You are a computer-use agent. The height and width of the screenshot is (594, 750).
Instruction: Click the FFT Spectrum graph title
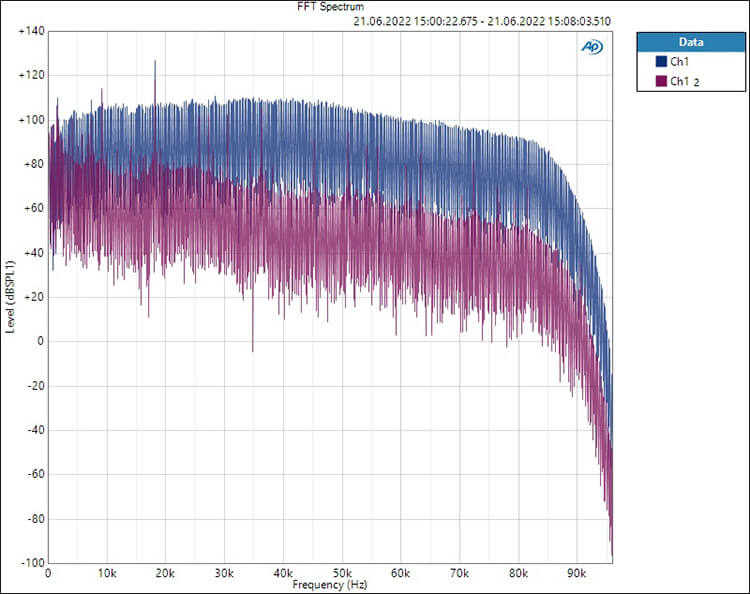330,7
